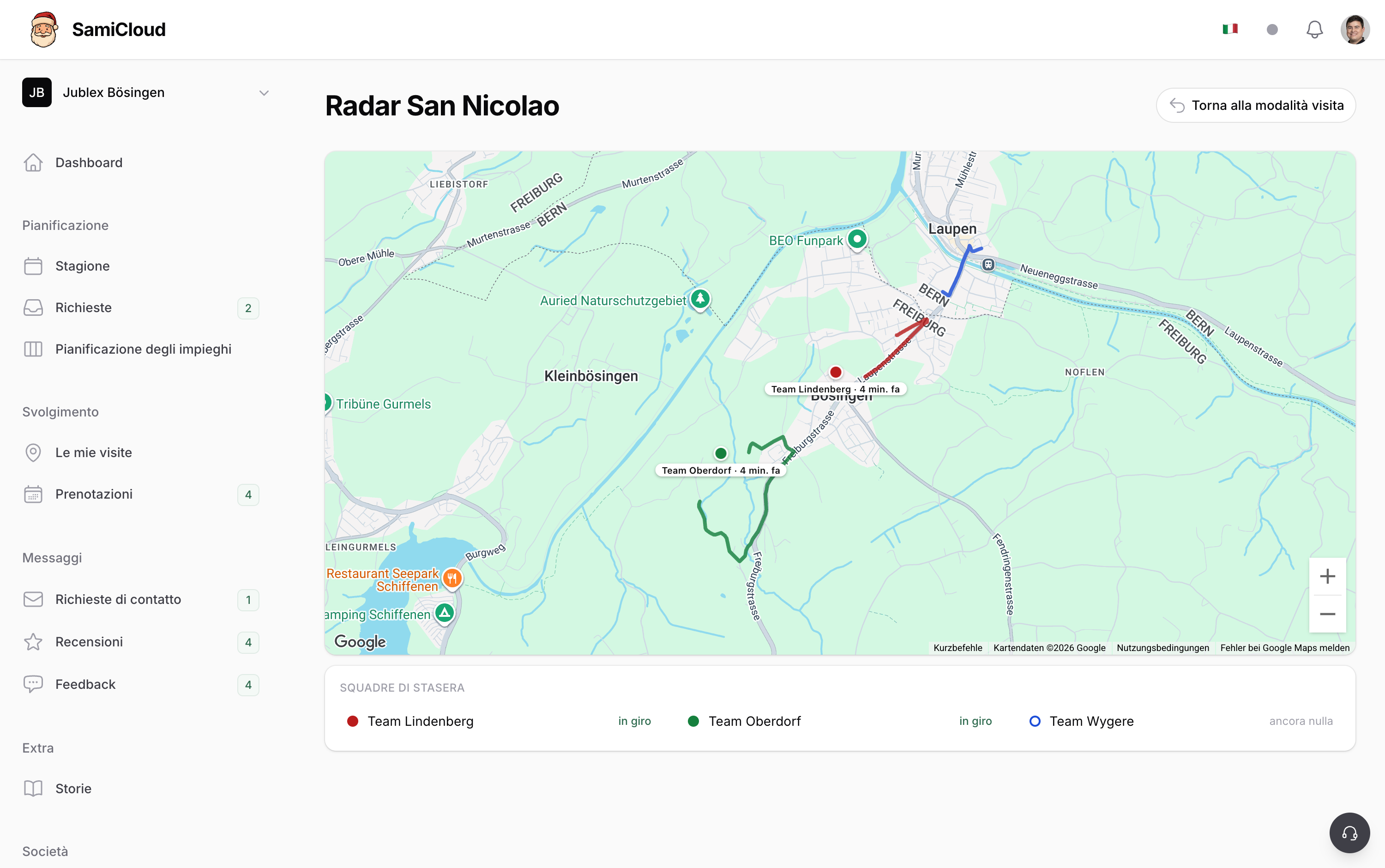
Task: Zoom in on the map
Action: tap(1327, 576)
